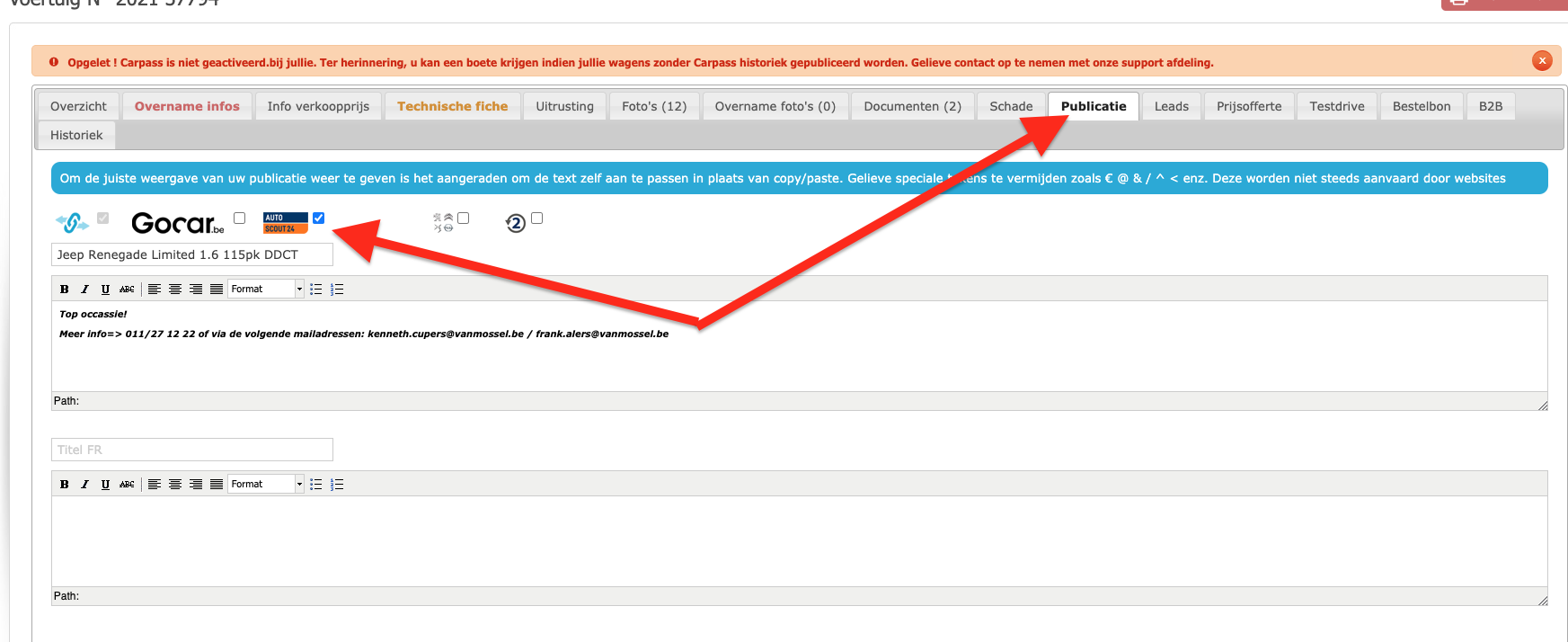Uncheck the AutoScout24 publication checkbox
1568x642 pixels.
318,218
